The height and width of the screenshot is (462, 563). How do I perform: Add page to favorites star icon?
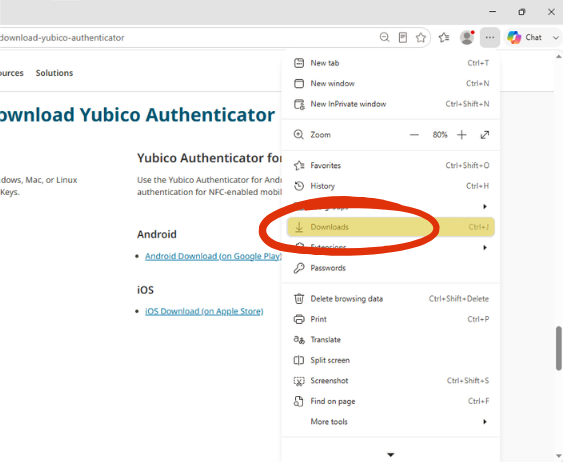pyautogui.click(x=421, y=37)
